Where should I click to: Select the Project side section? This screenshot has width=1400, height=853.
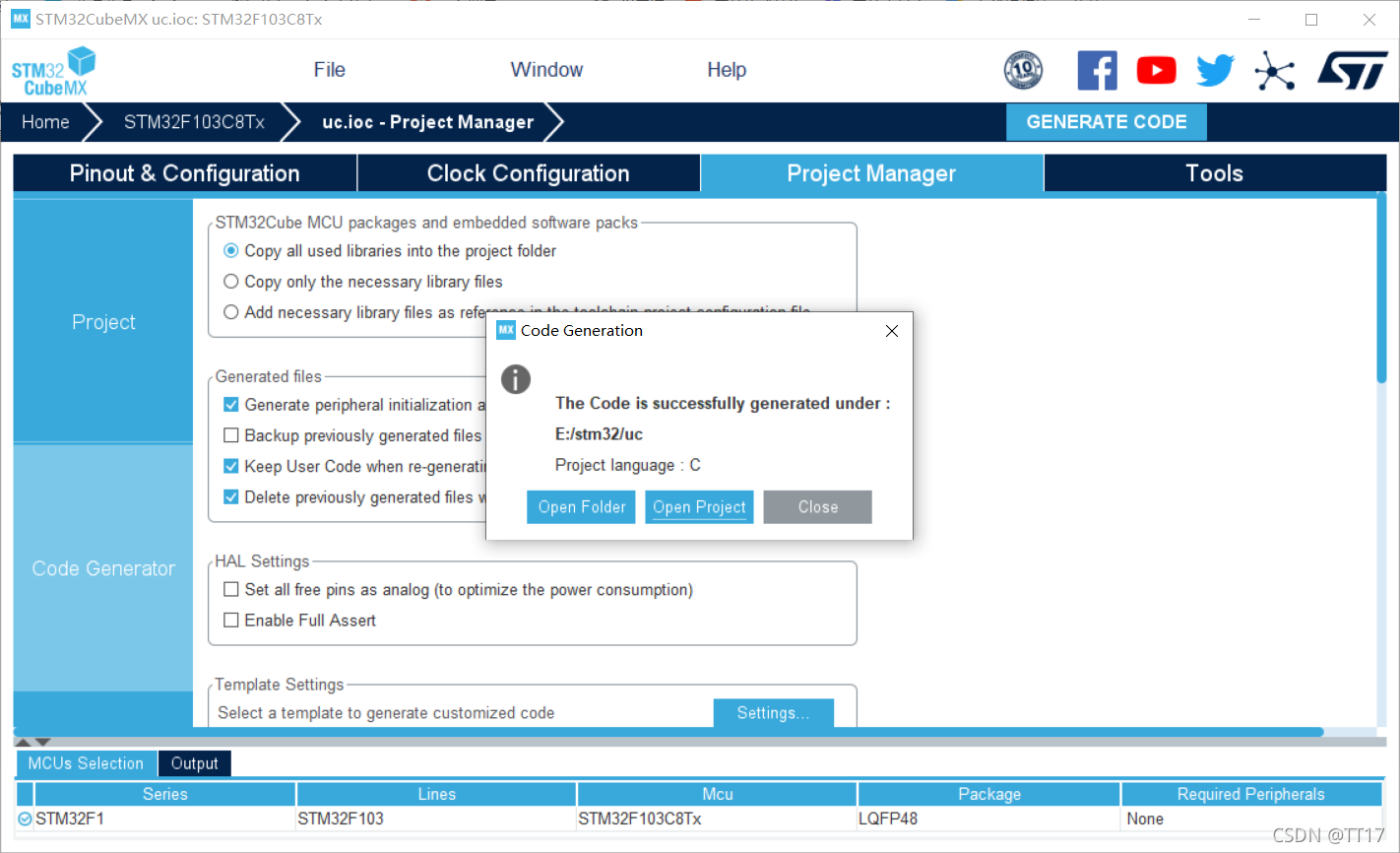tap(103, 322)
